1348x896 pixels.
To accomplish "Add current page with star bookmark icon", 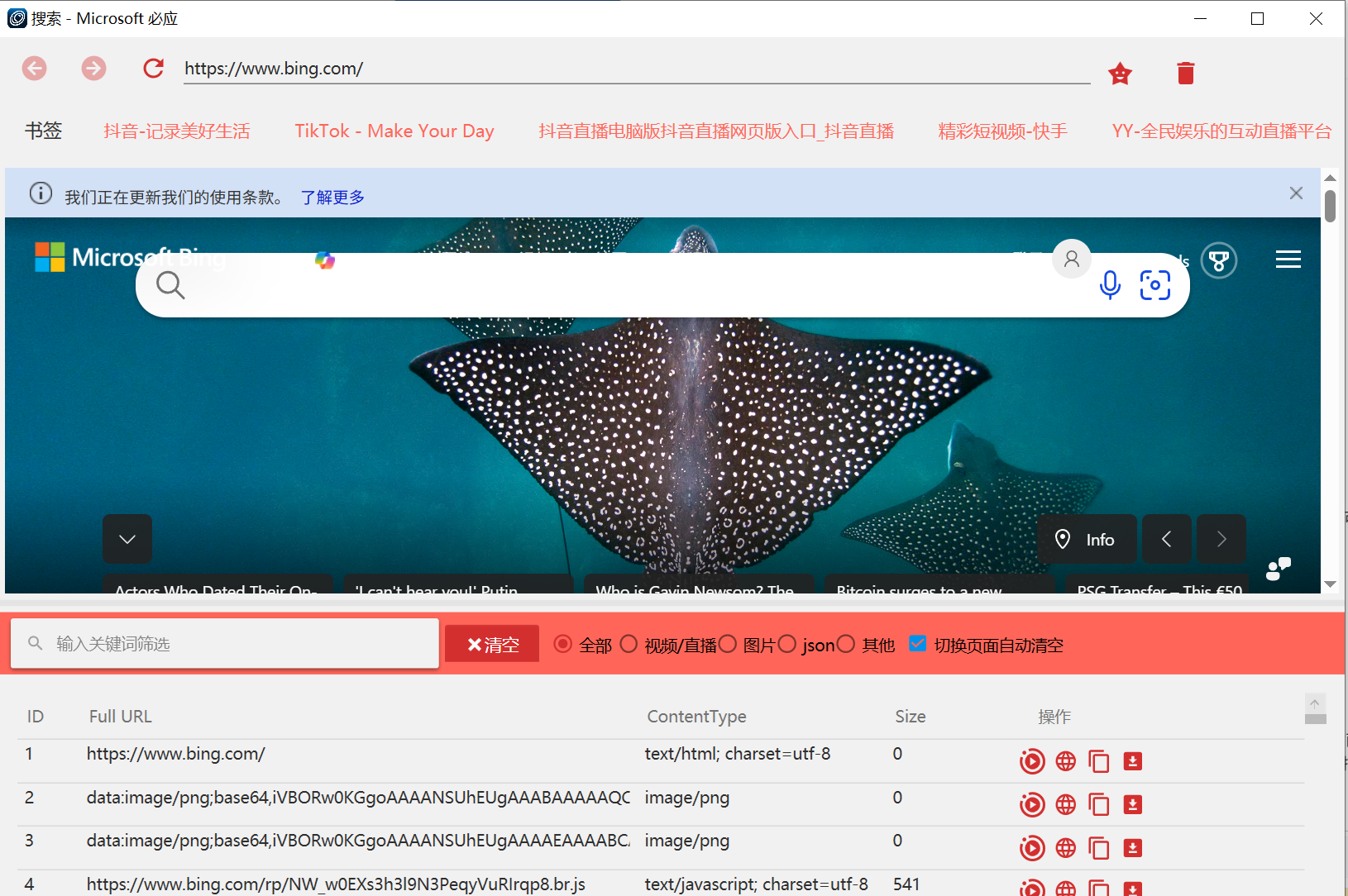I will (x=1120, y=74).
